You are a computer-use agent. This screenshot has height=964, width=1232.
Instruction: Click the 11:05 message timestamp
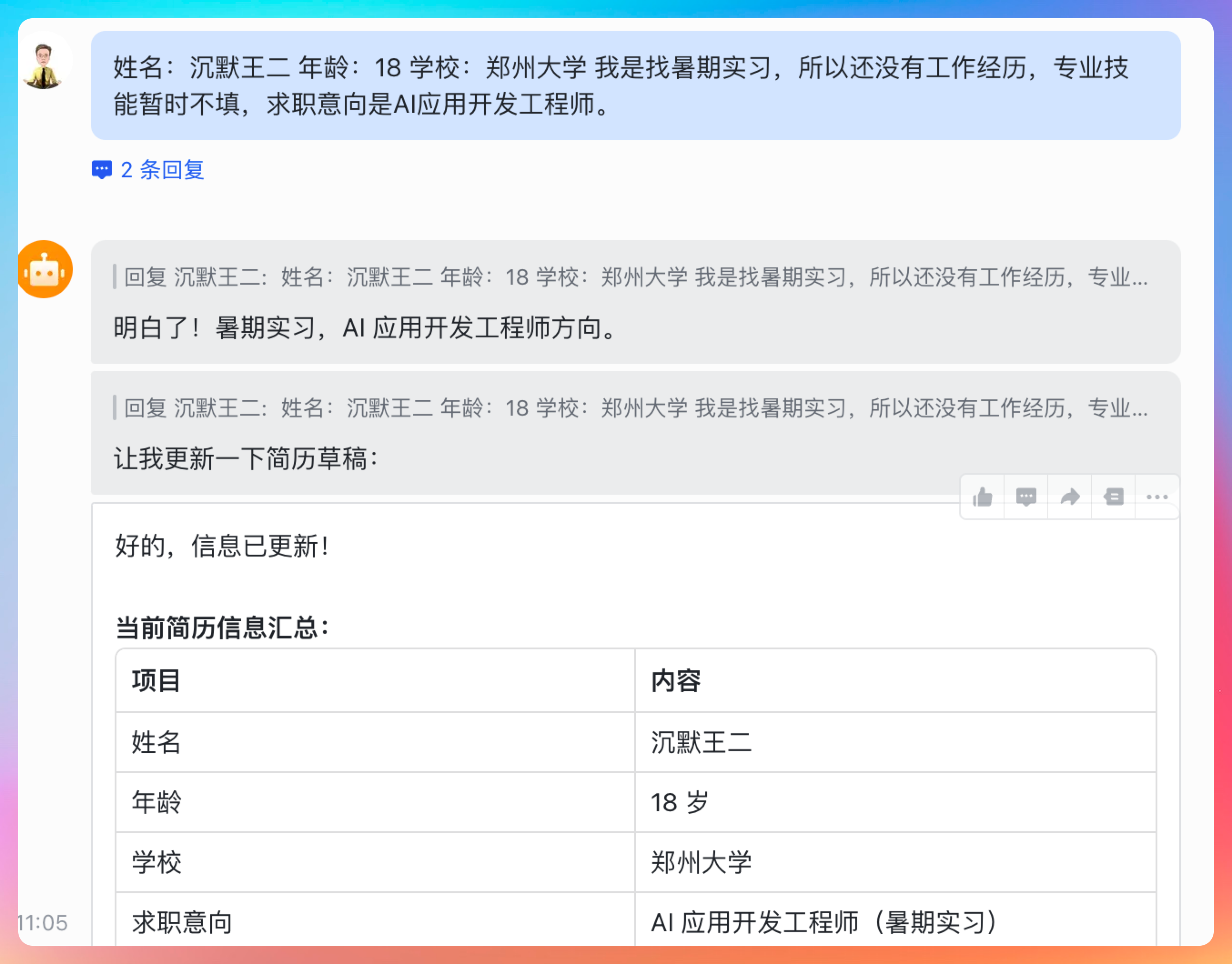[42, 922]
